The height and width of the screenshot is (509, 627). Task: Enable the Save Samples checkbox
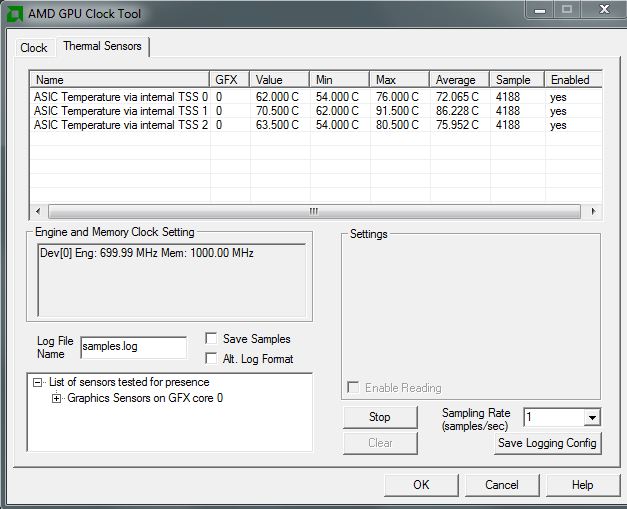[x=211, y=338]
